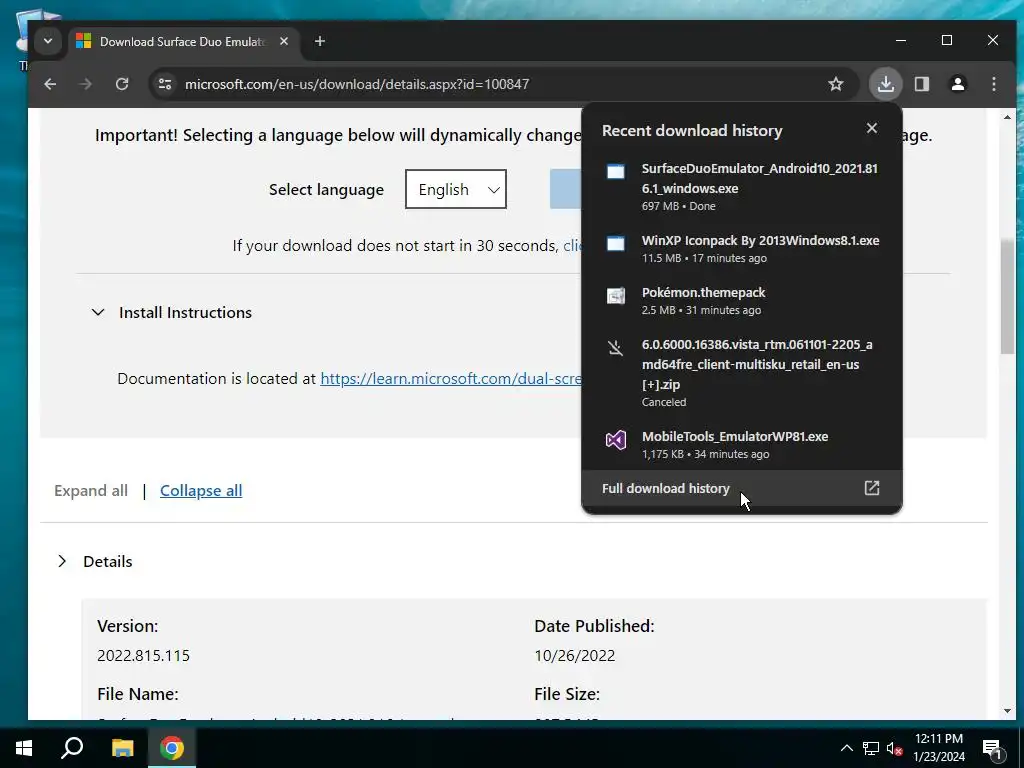The height and width of the screenshot is (768, 1024).
Task: Bookmark this page with the star icon
Action: [x=835, y=84]
